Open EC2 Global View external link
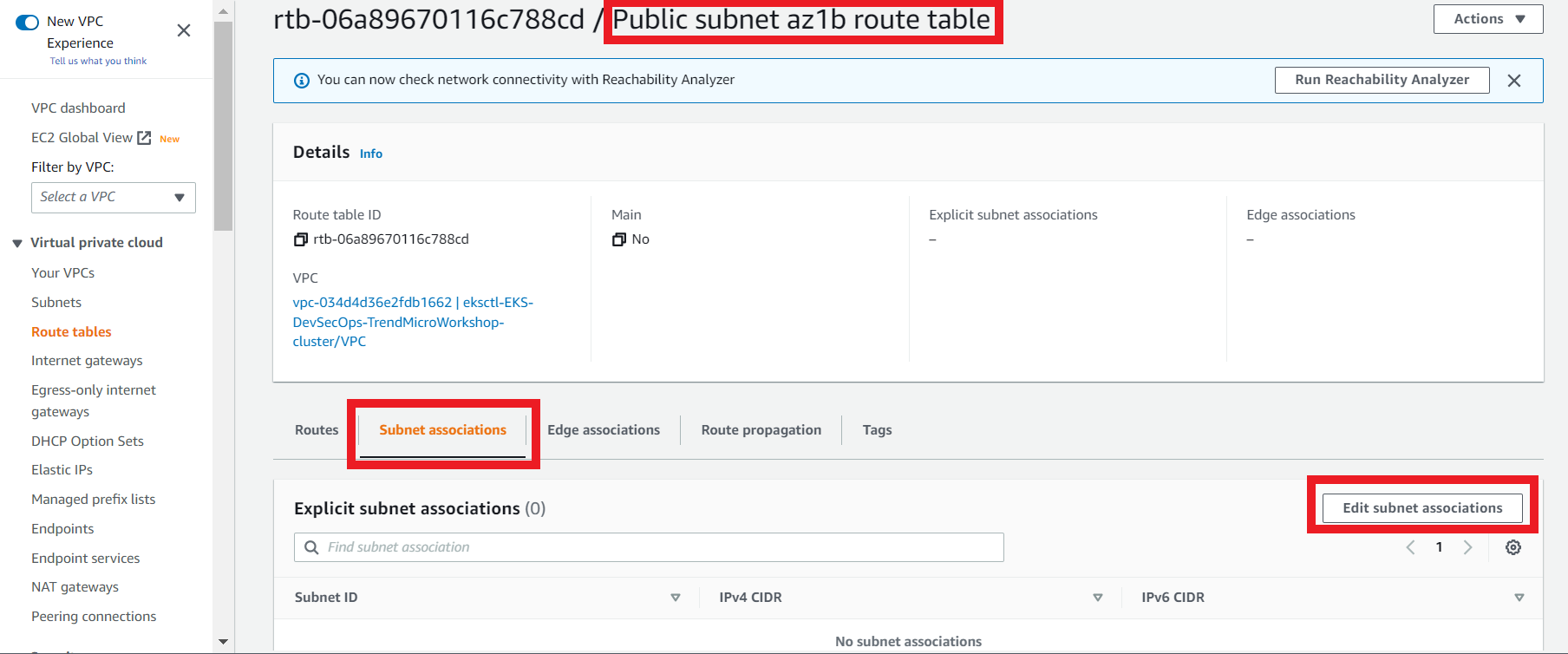This screenshot has width=1568, height=654. tap(91, 138)
